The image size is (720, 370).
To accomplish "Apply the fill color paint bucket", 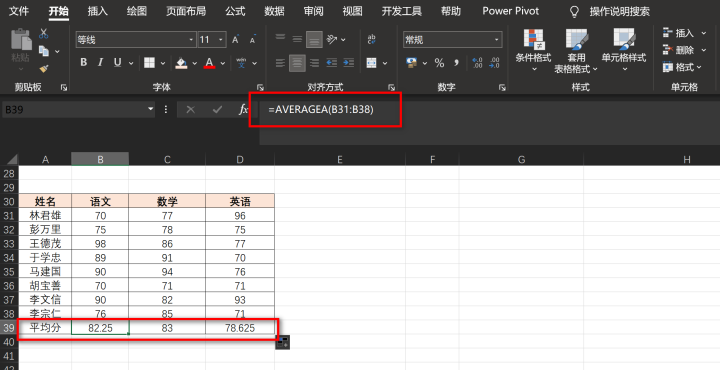I will 181,62.
